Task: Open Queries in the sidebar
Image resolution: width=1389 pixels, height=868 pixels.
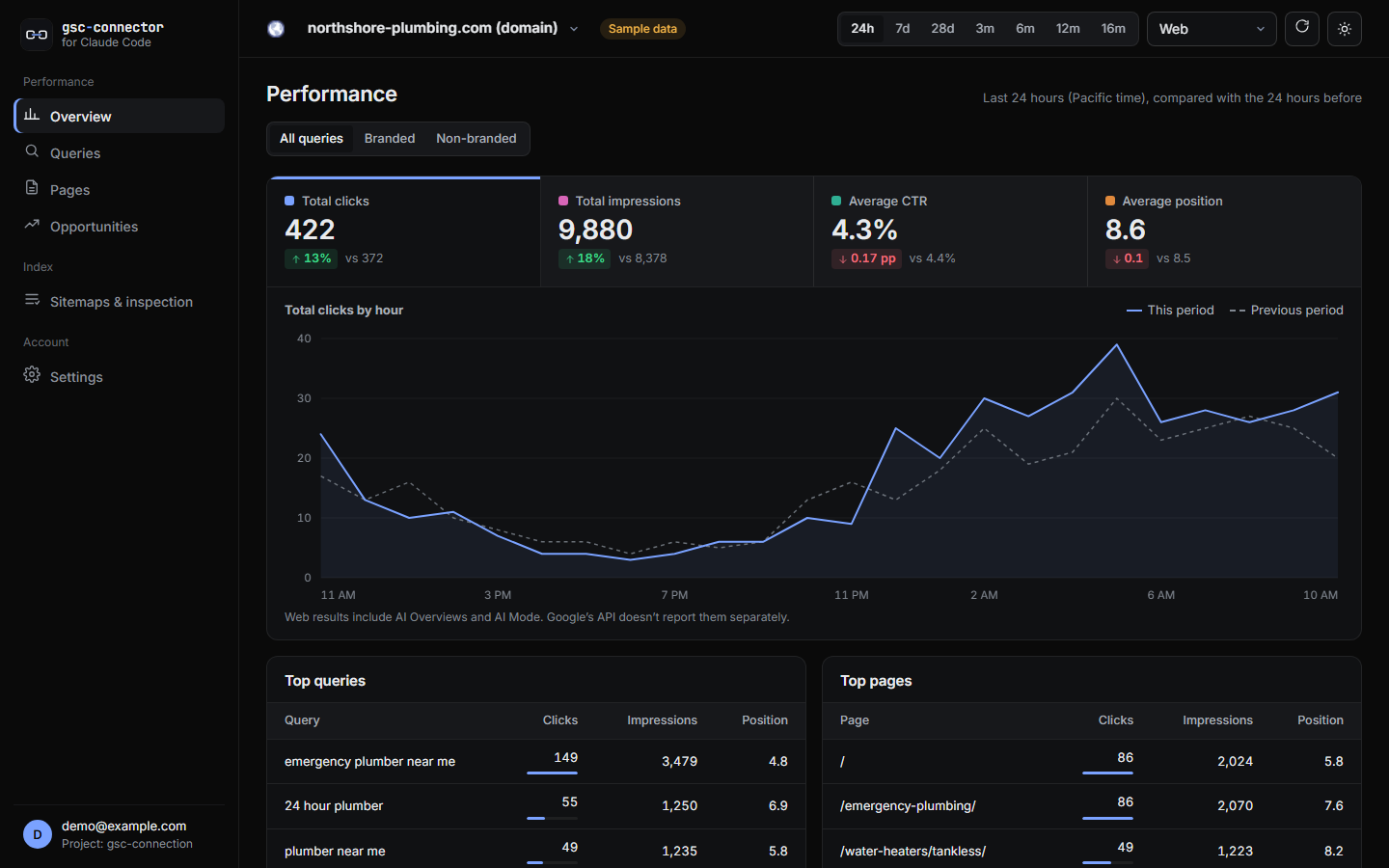Action: pyautogui.click(x=120, y=152)
